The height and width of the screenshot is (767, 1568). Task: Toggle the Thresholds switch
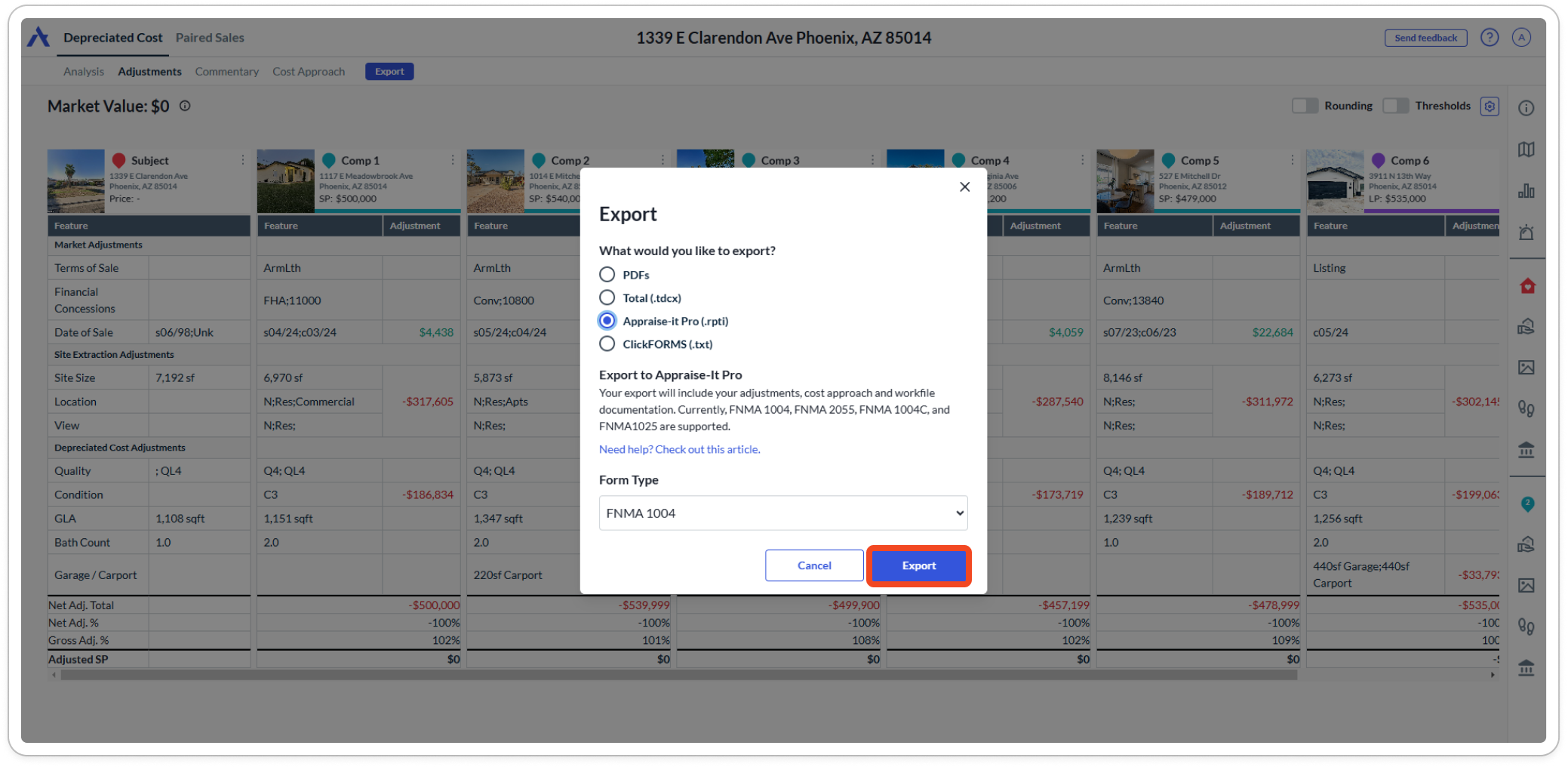tap(1395, 106)
